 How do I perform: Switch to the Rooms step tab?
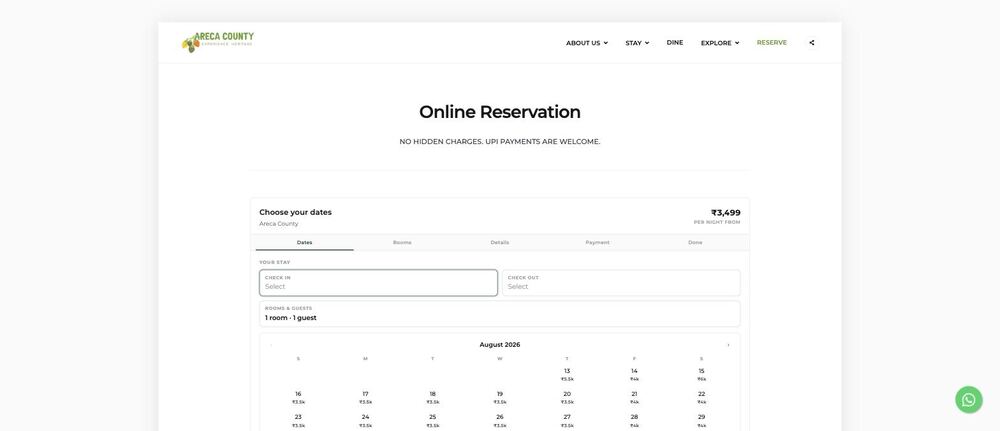(x=402, y=242)
